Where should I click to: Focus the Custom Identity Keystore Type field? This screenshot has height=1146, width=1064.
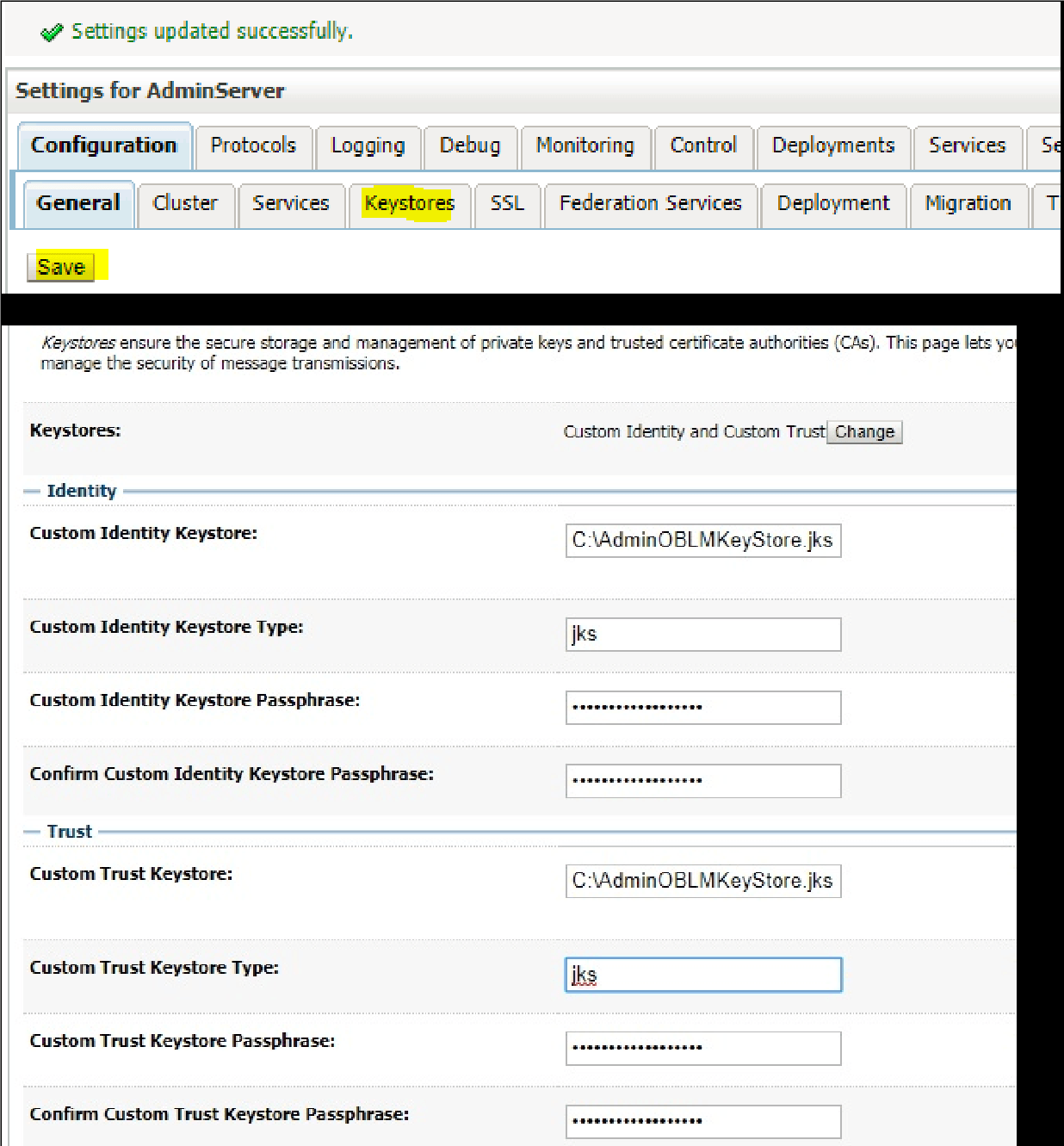[x=702, y=635]
